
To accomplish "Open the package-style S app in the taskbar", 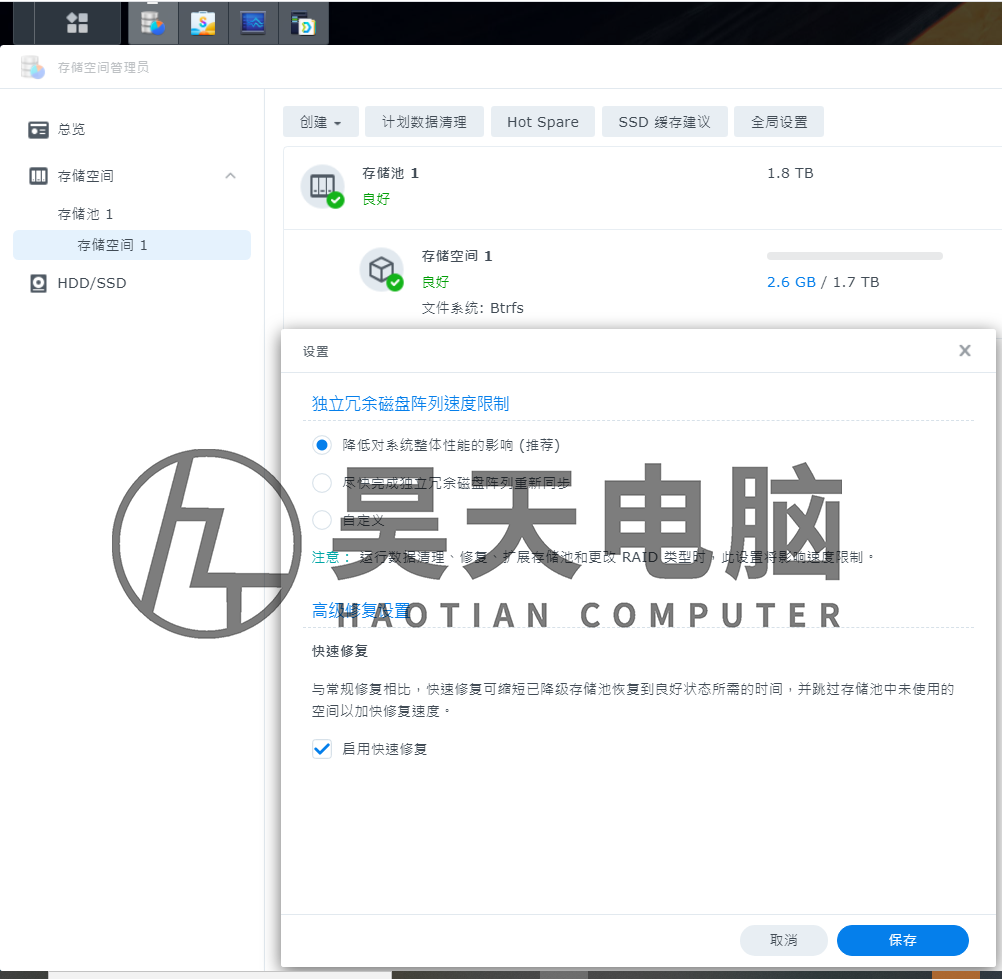I will [x=203, y=22].
